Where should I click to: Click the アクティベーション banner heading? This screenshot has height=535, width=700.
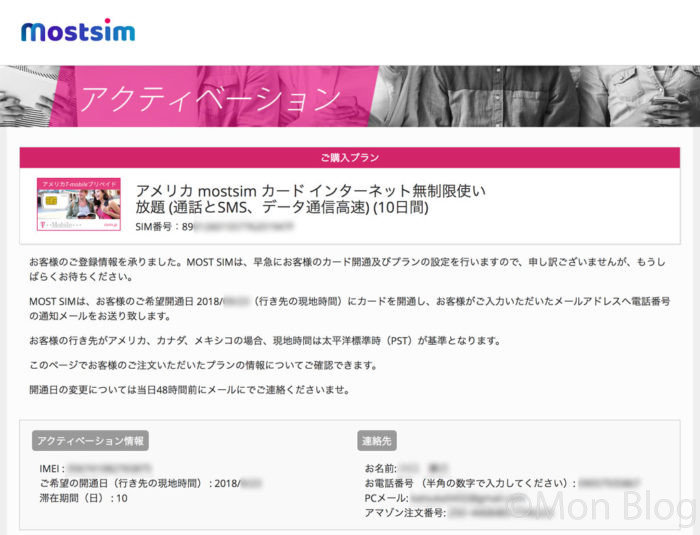click(x=210, y=98)
